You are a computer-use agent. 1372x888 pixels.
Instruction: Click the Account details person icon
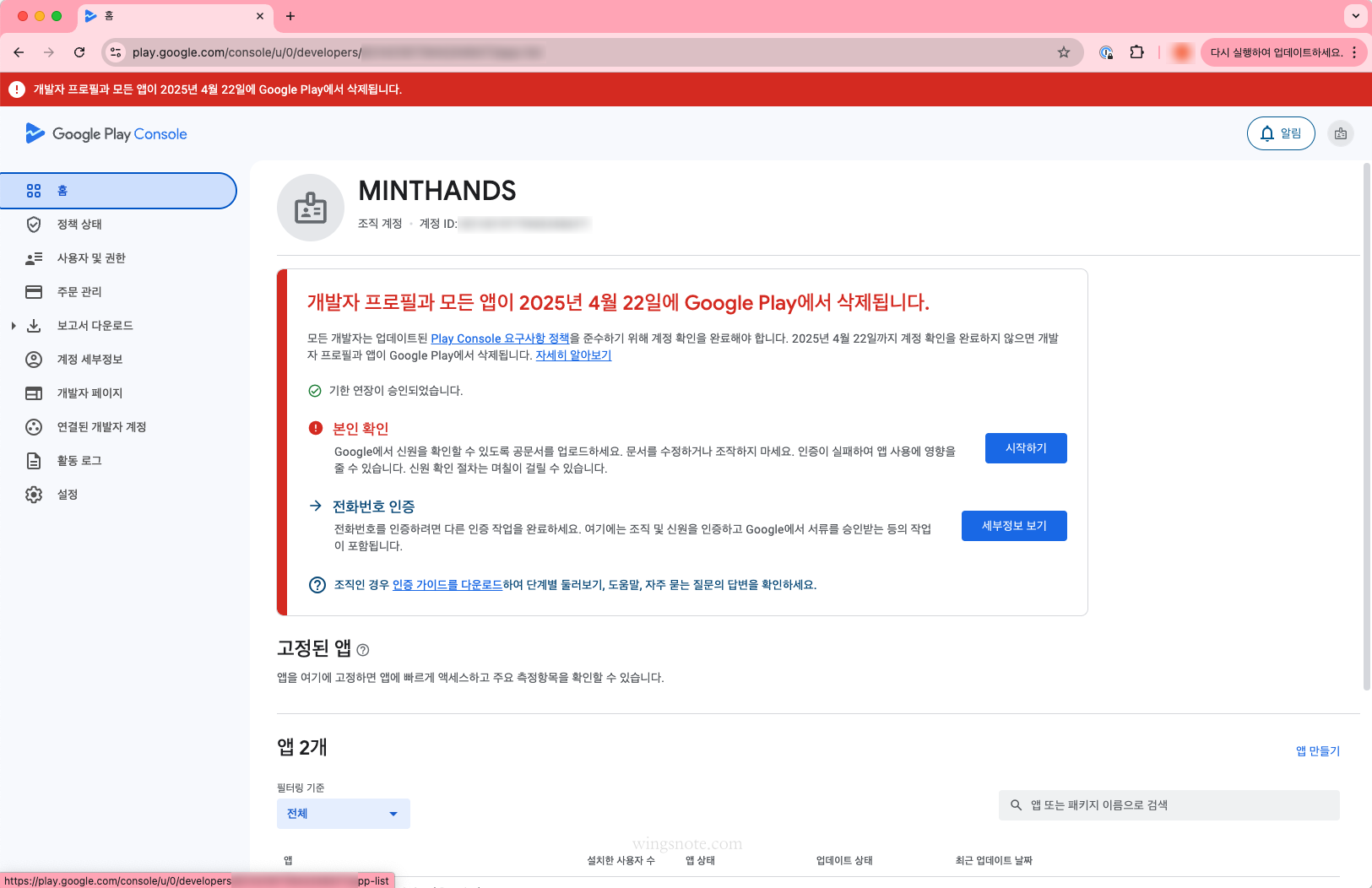click(34, 360)
